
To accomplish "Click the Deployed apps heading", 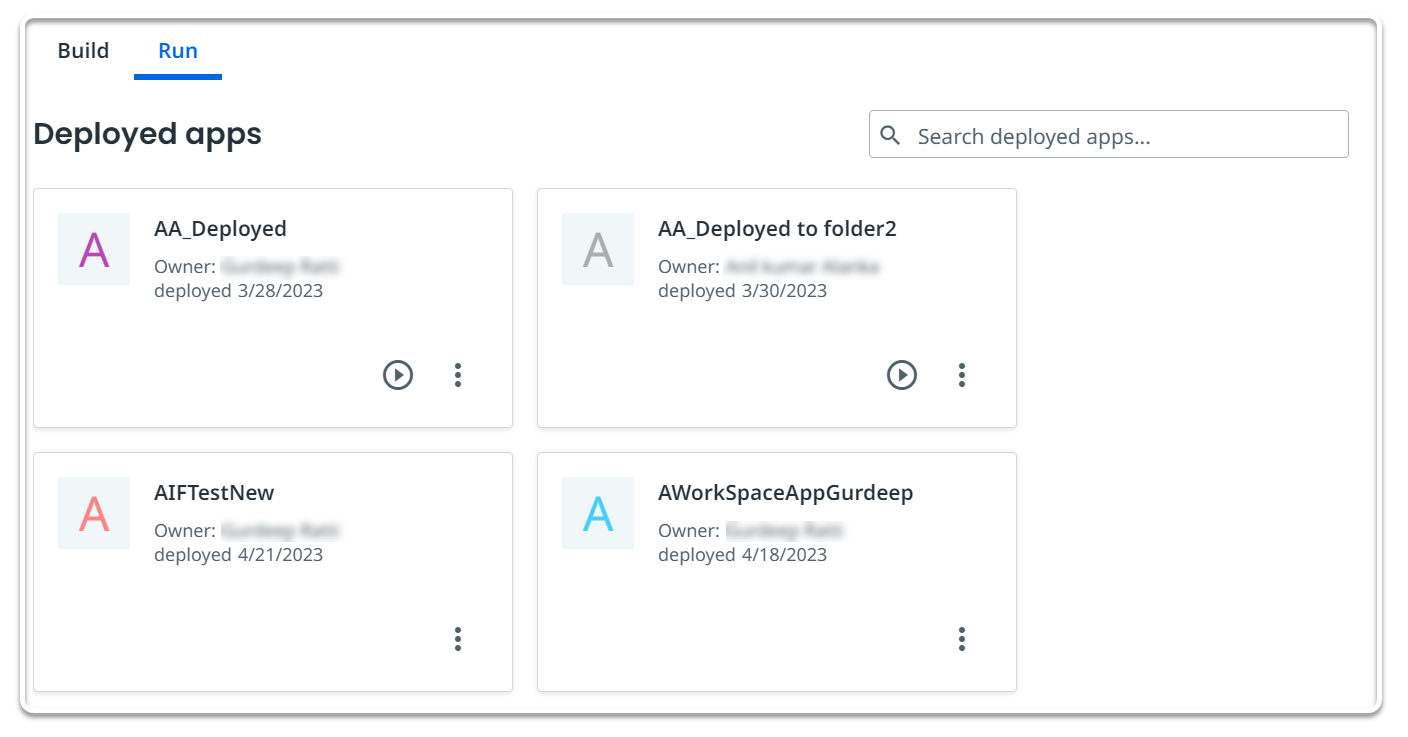I will (x=148, y=134).
